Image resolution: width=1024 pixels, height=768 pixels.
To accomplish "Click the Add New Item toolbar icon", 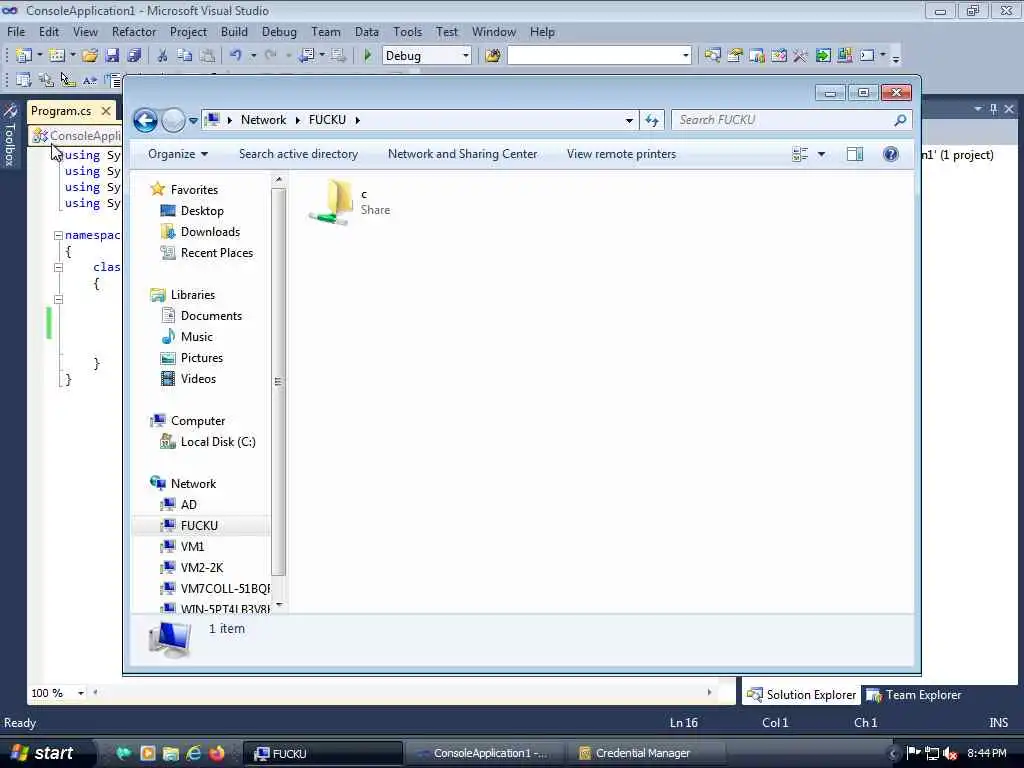I will click(57, 56).
